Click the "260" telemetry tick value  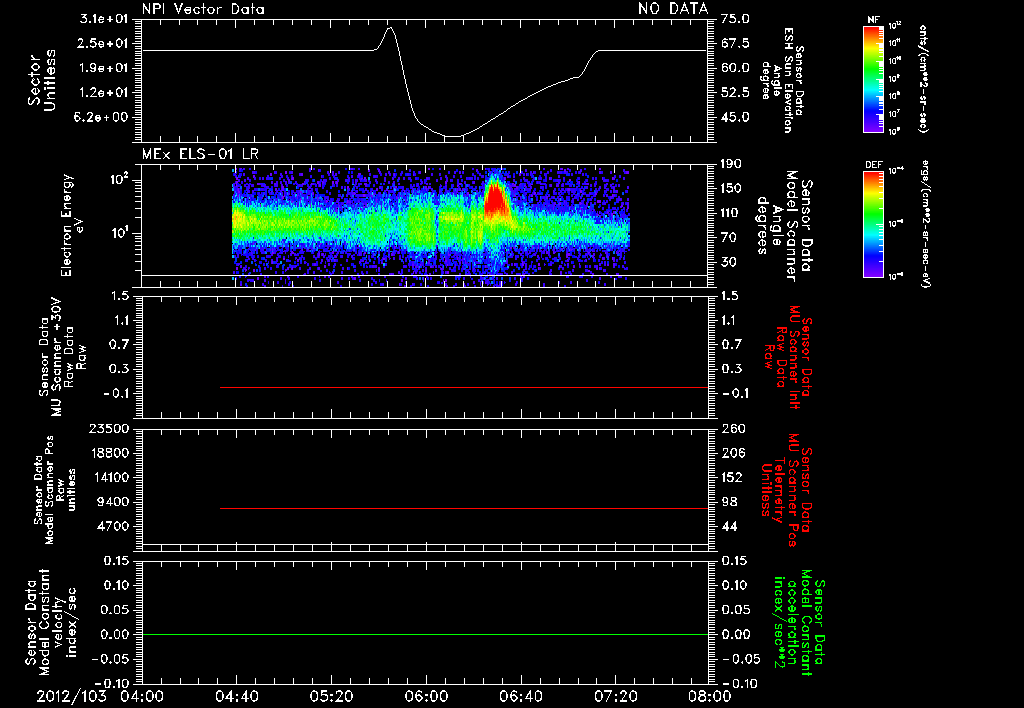point(733,428)
